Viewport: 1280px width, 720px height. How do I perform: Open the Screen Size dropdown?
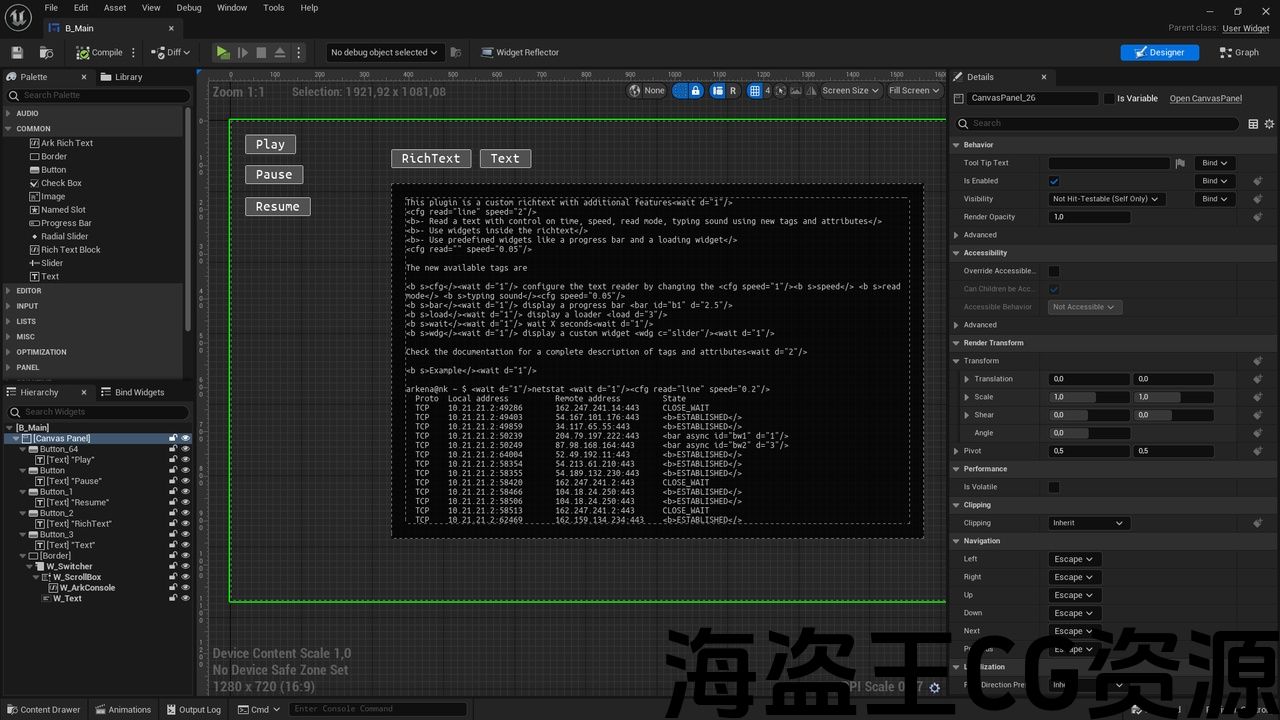coord(851,91)
